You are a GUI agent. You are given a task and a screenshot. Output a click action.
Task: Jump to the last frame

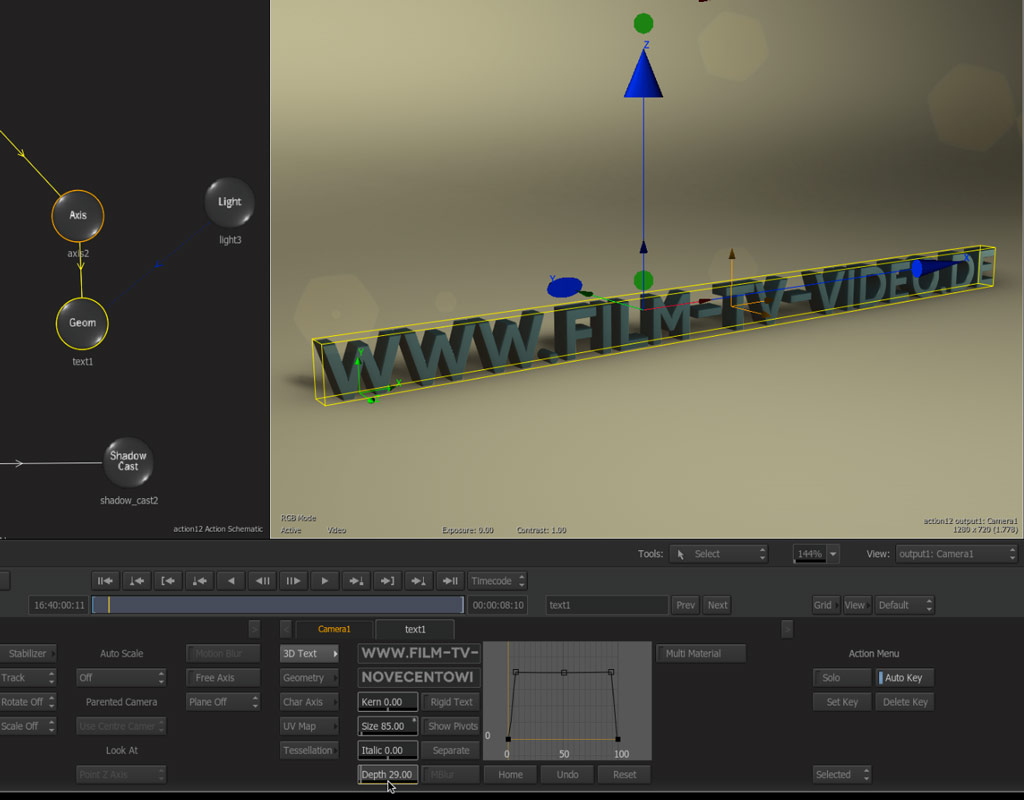click(451, 581)
